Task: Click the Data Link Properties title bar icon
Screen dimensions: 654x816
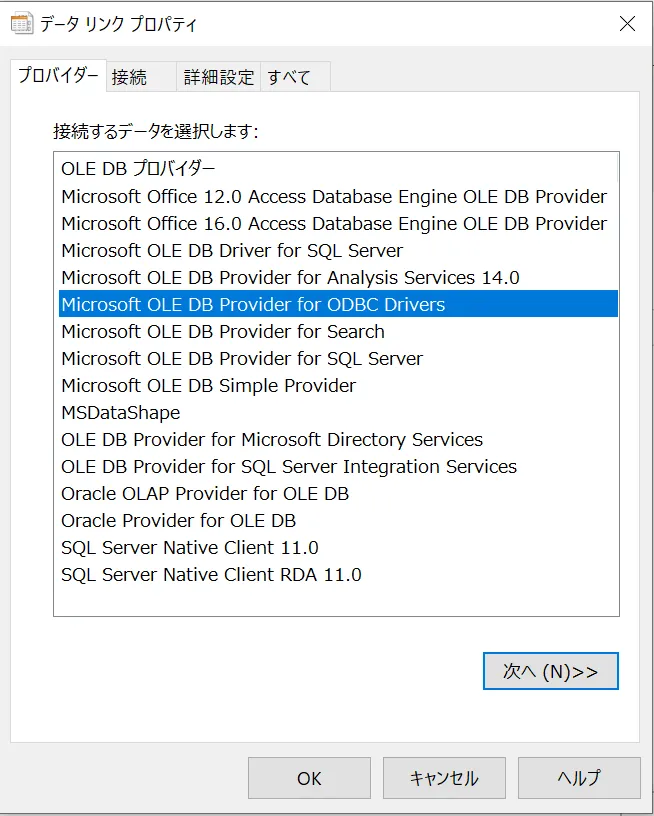Action: point(21,23)
